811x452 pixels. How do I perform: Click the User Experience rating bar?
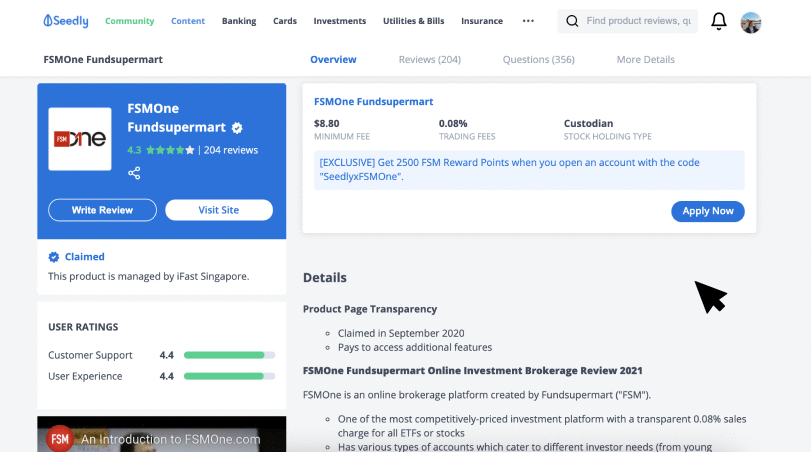click(229, 376)
